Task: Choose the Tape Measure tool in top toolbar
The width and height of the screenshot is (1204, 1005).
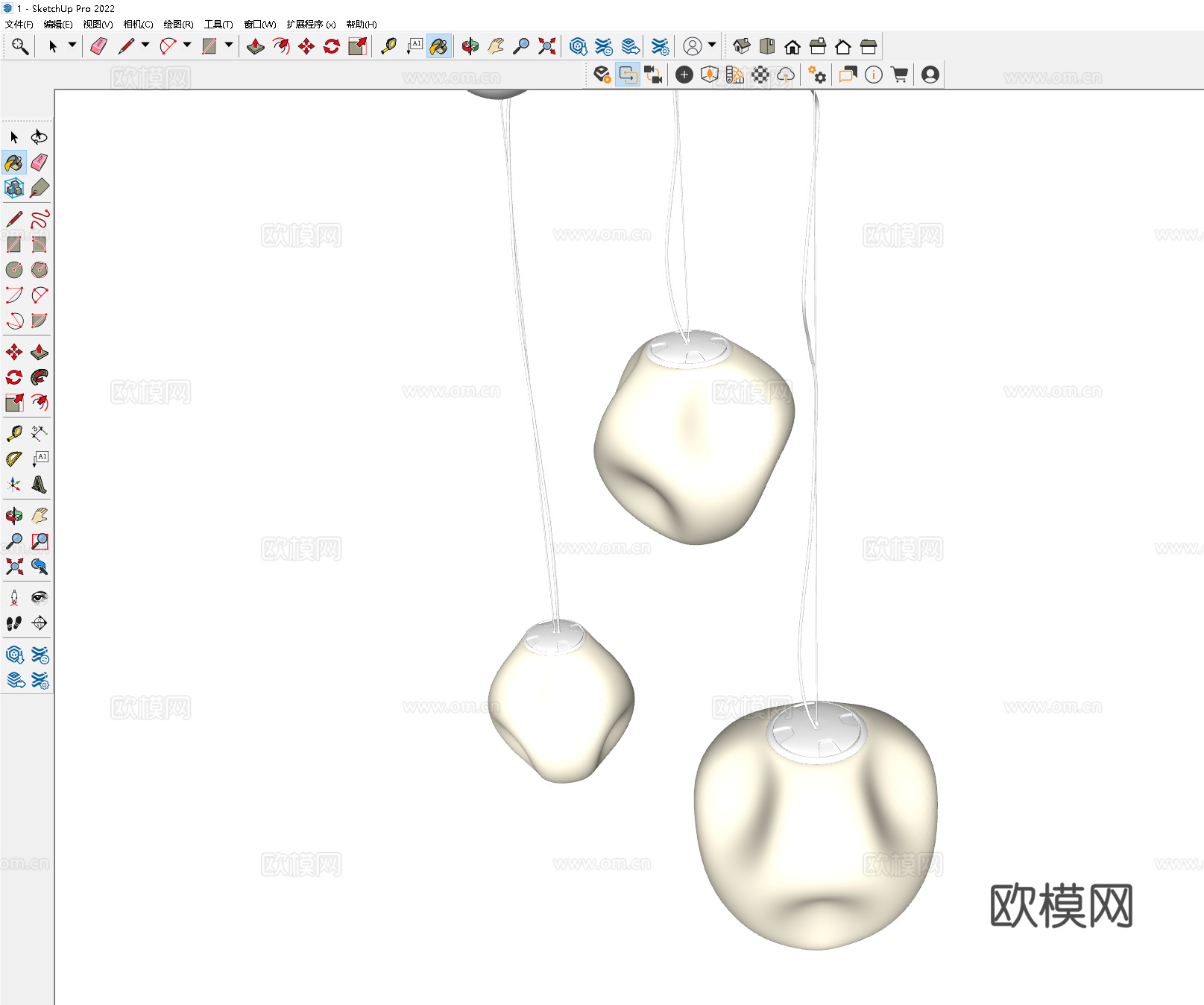Action: (388, 47)
